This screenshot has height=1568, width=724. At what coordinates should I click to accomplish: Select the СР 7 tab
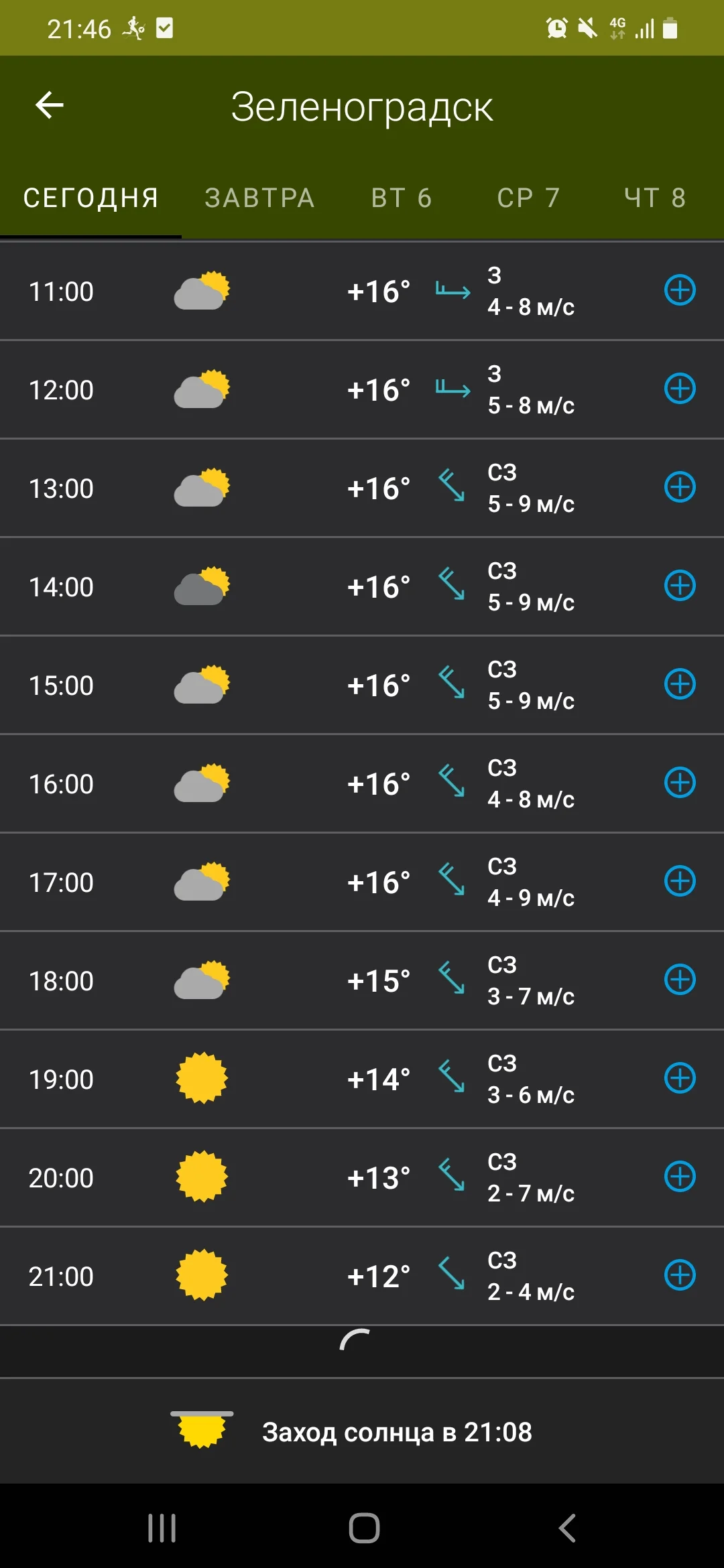click(528, 198)
